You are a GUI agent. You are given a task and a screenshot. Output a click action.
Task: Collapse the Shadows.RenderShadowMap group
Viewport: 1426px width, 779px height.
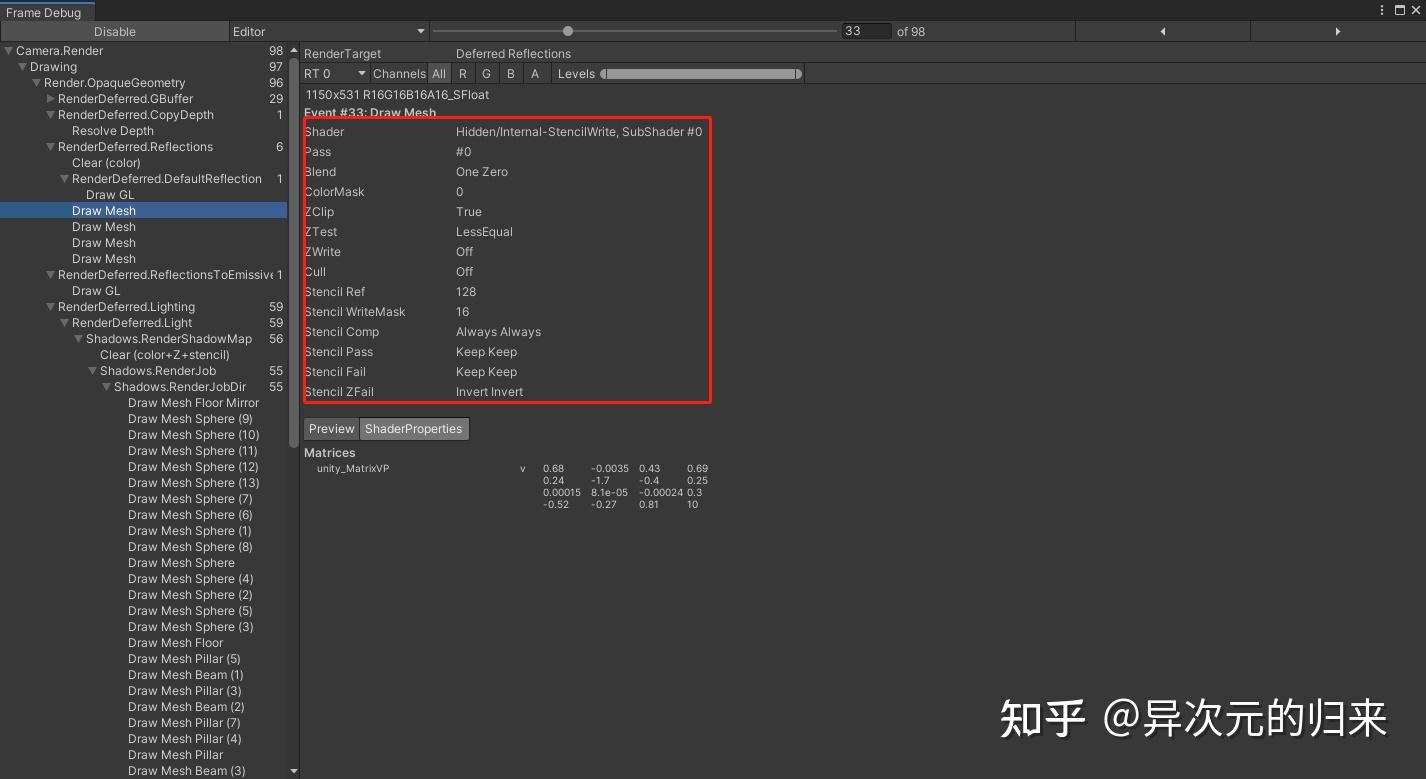(78, 338)
